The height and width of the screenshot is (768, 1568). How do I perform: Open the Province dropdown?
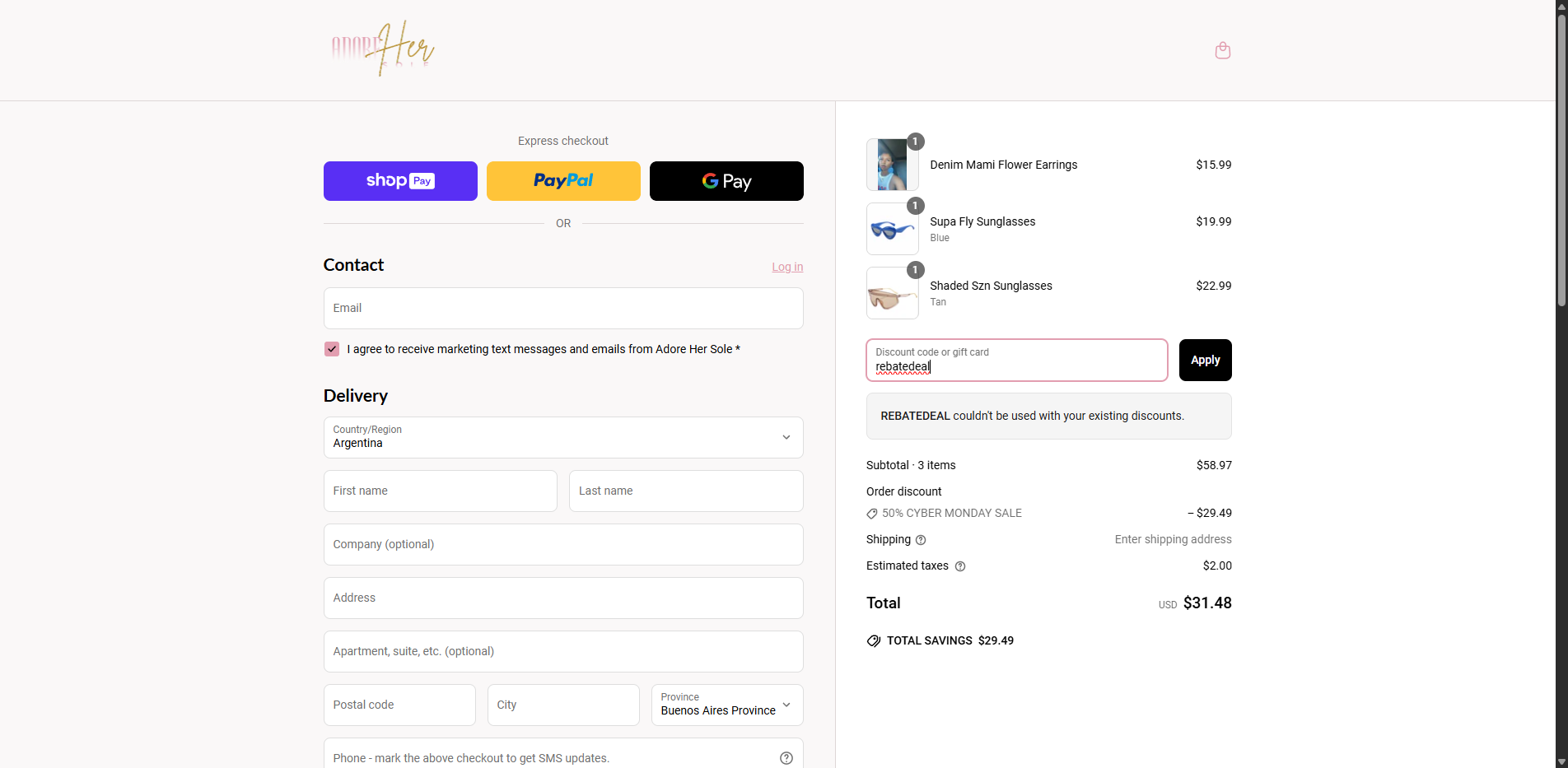click(x=727, y=705)
